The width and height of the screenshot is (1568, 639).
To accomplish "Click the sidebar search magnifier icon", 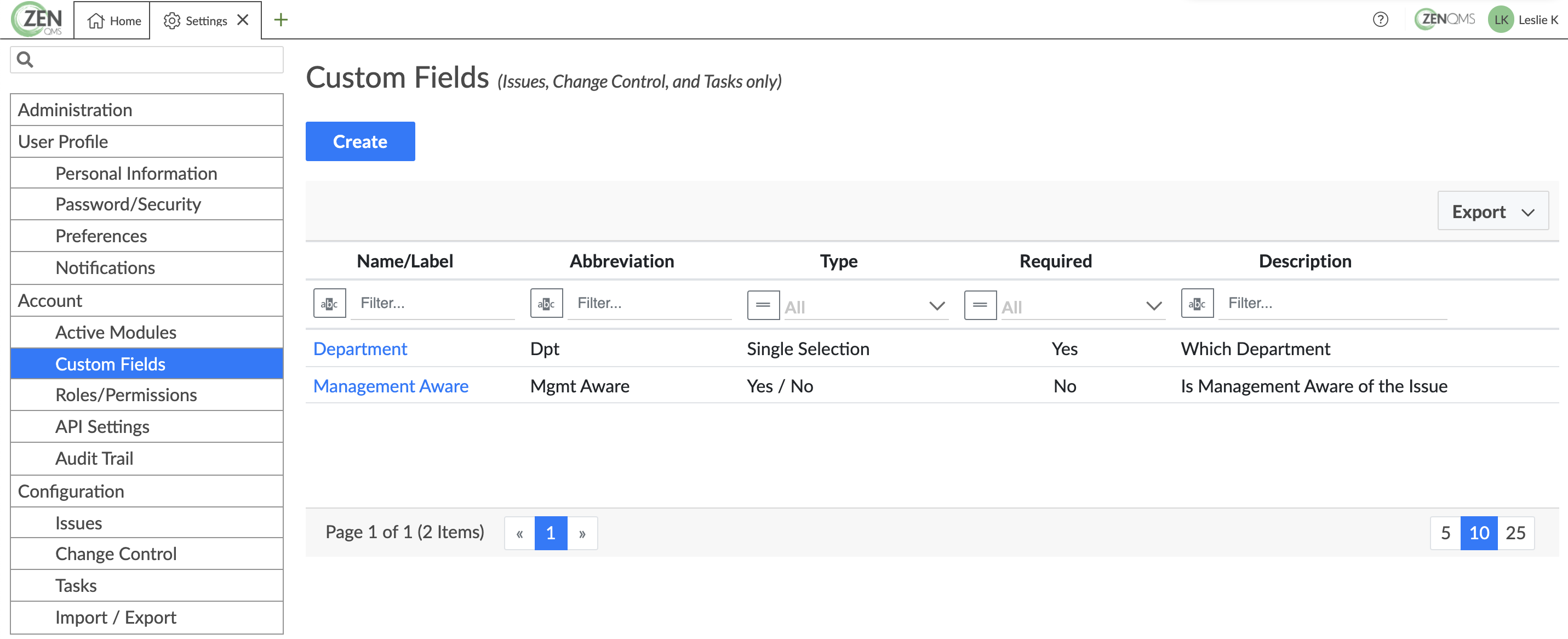I will 25,60.
